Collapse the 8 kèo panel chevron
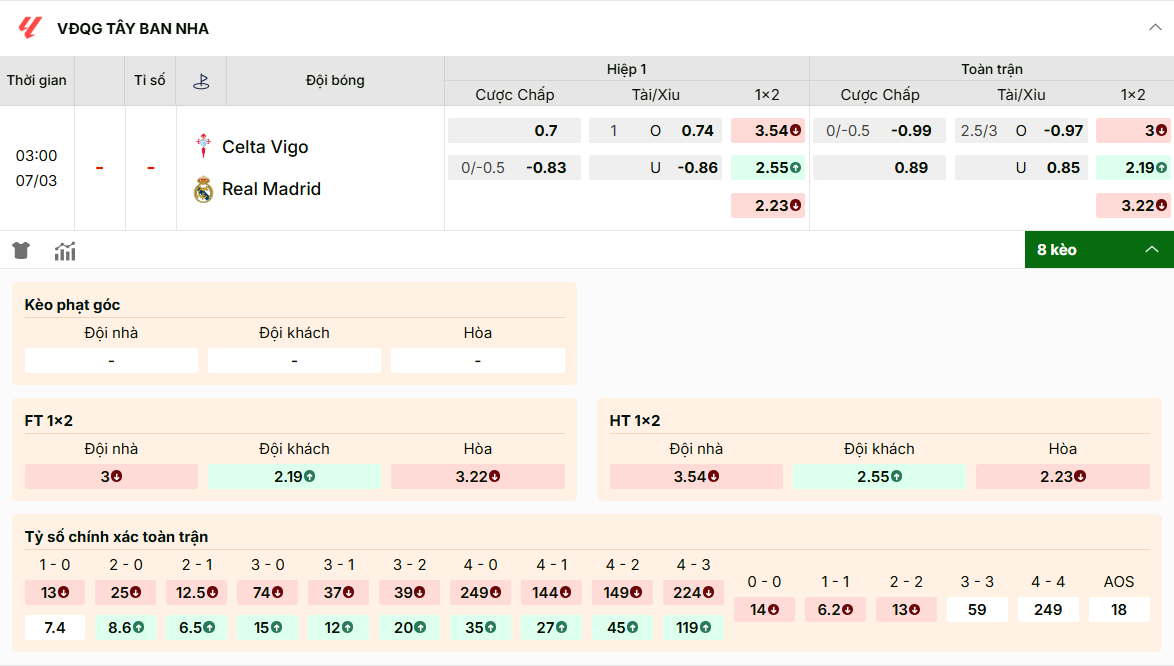1174x666 pixels. tap(1152, 249)
